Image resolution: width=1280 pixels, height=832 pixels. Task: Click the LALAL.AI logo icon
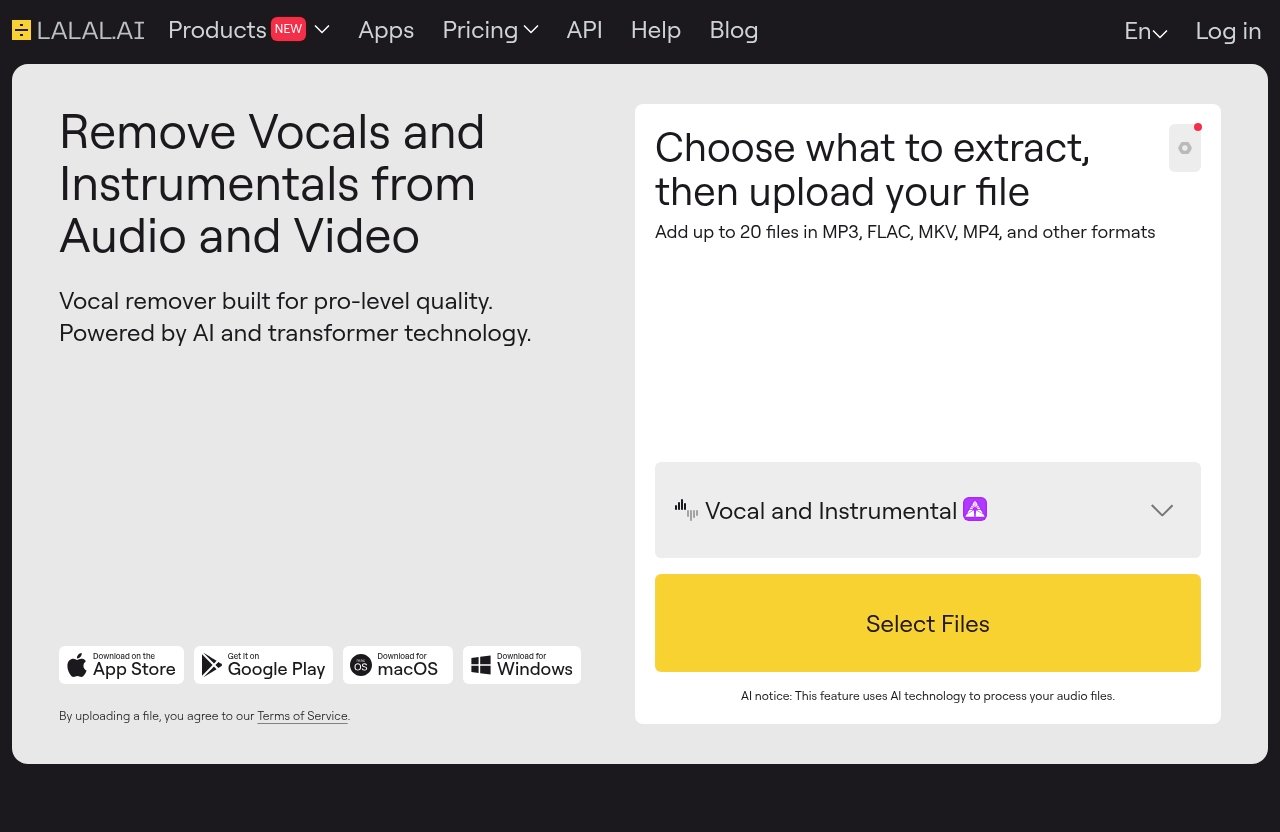(x=21, y=30)
